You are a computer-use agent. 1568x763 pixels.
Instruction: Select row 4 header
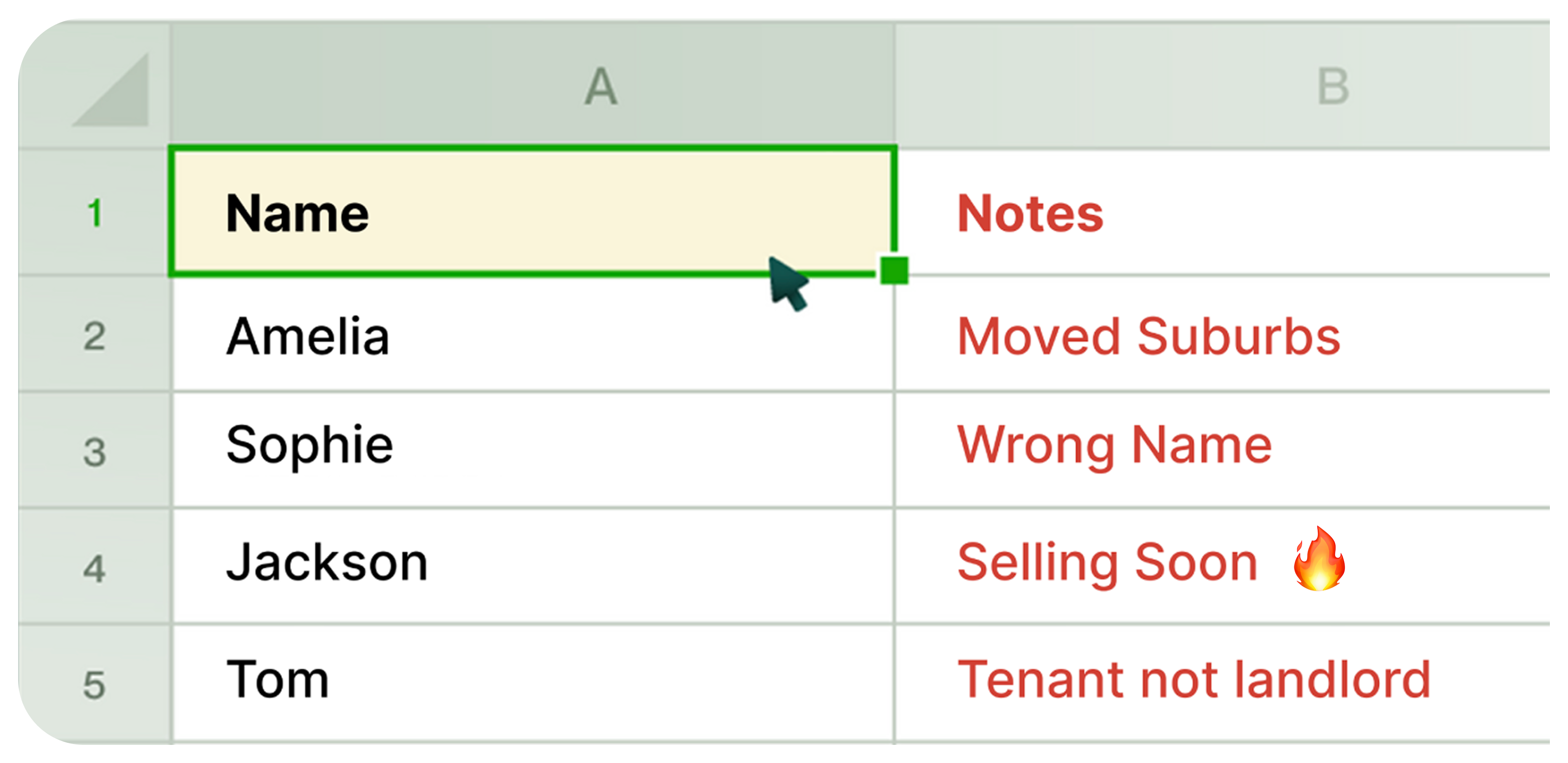coord(94,568)
